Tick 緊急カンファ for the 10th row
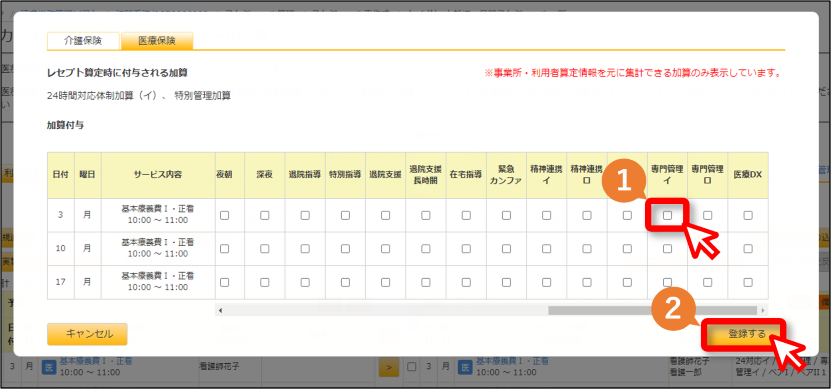Viewport: 831px width, 389px height. (506, 248)
